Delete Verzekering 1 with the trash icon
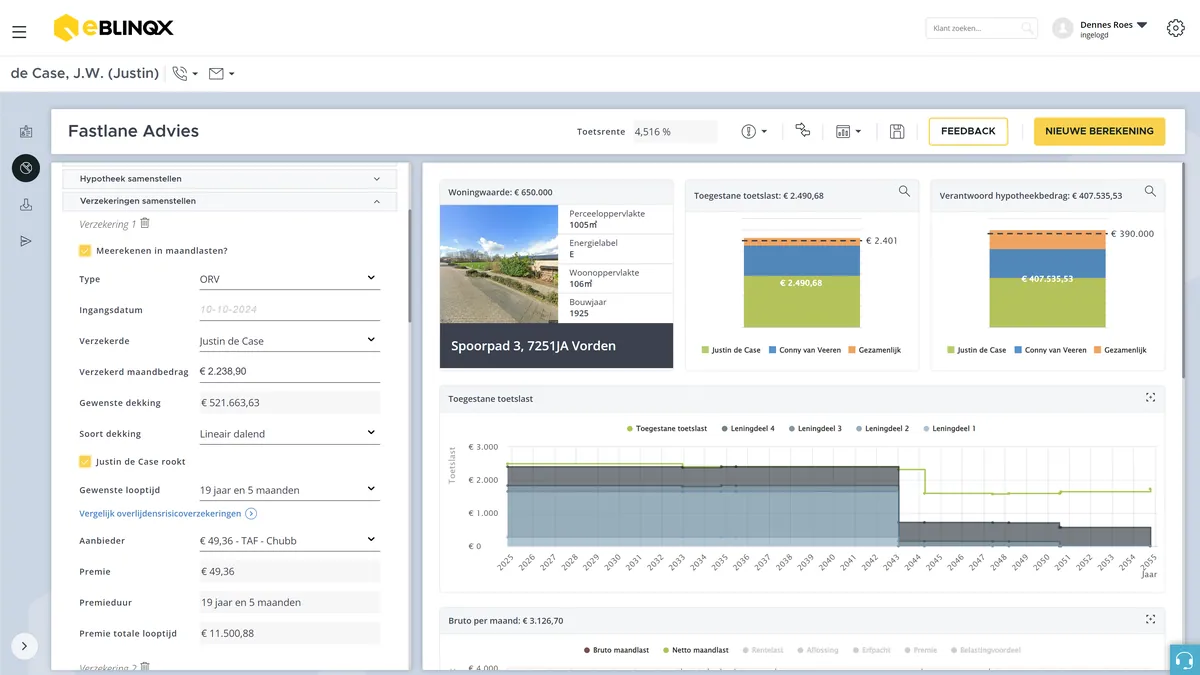1200x675 pixels. point(145,224)
